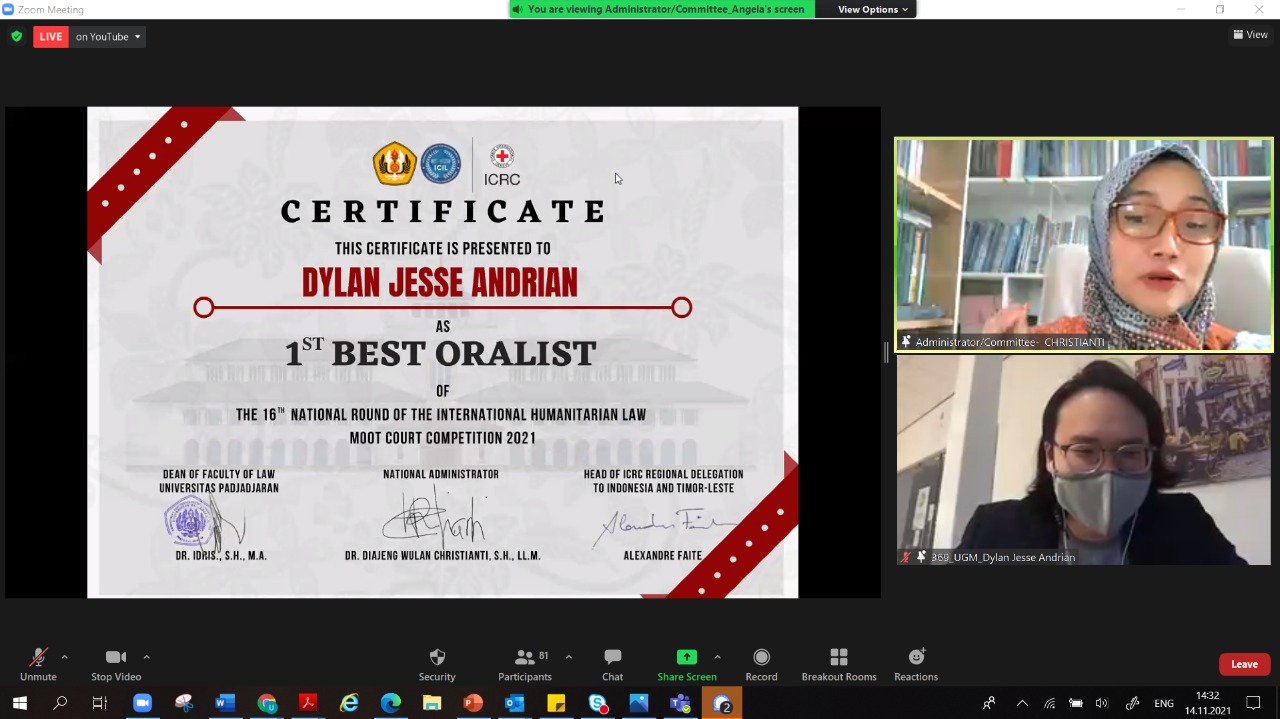Click the green Share Screen icon
Image resolution: width=1280 pixels, height=719 pixels.
[686, 658]
